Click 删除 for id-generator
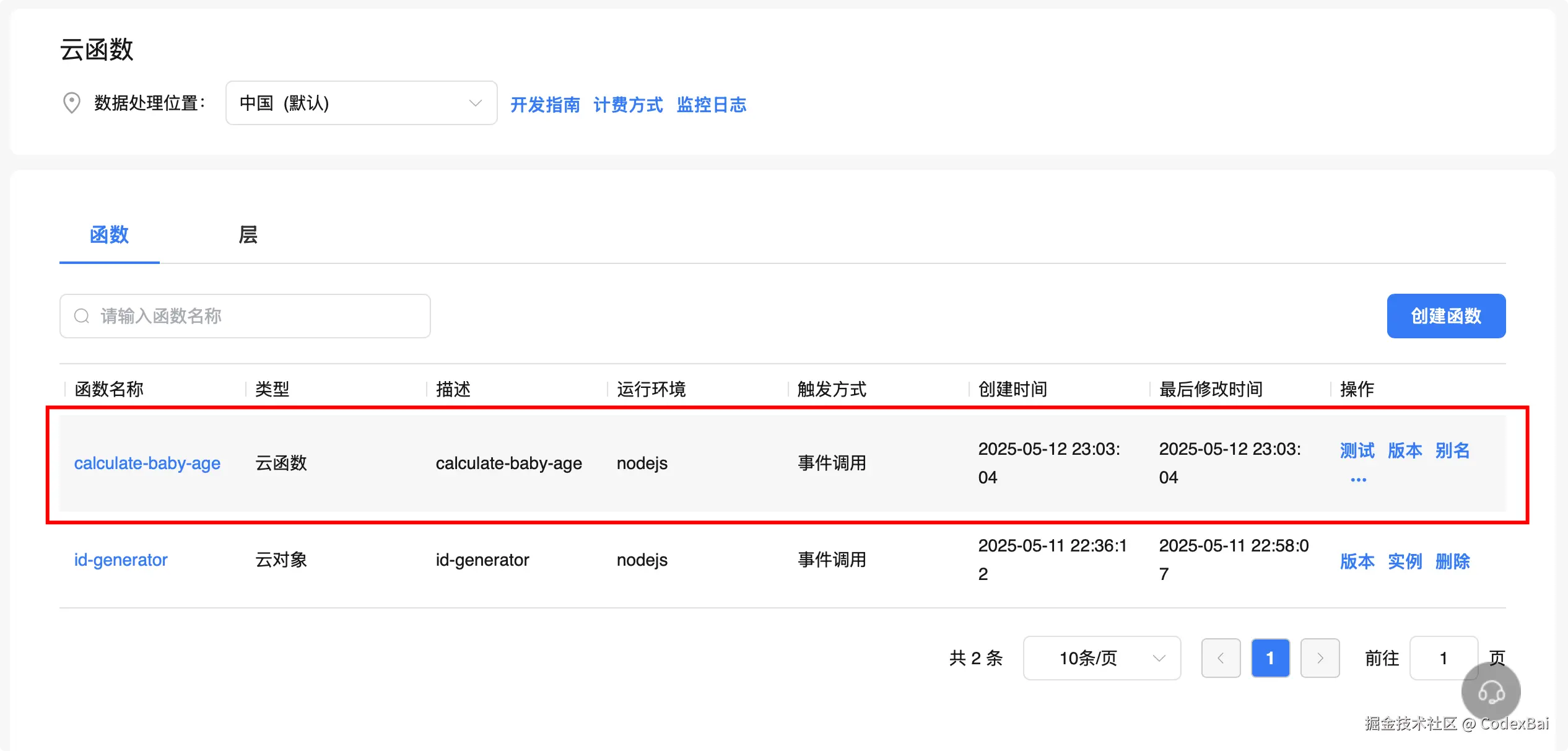 point(1452,561)
